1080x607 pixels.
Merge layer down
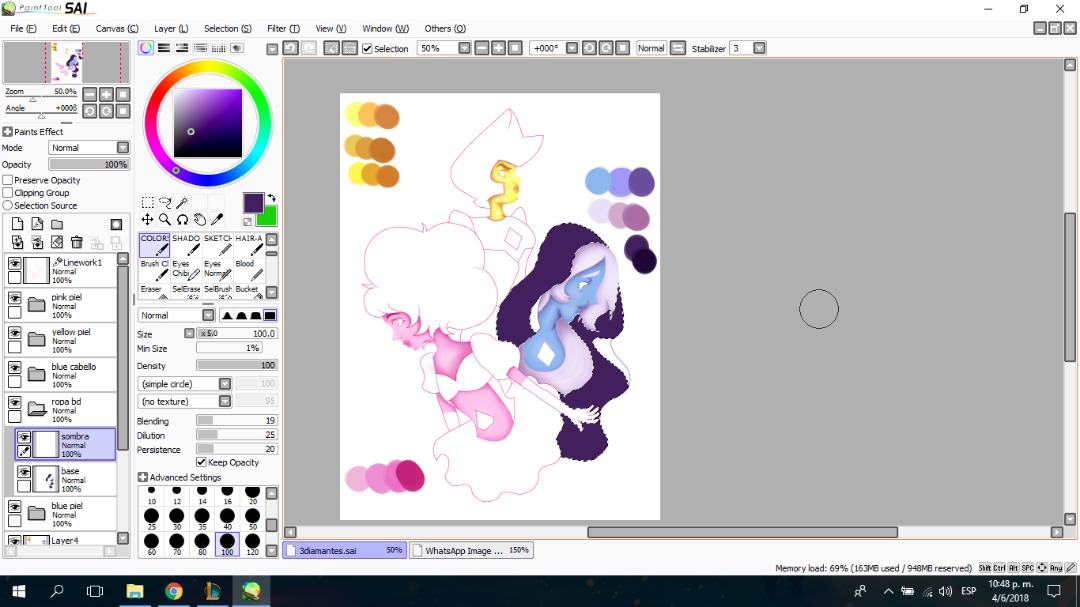(x=37, y=242)
